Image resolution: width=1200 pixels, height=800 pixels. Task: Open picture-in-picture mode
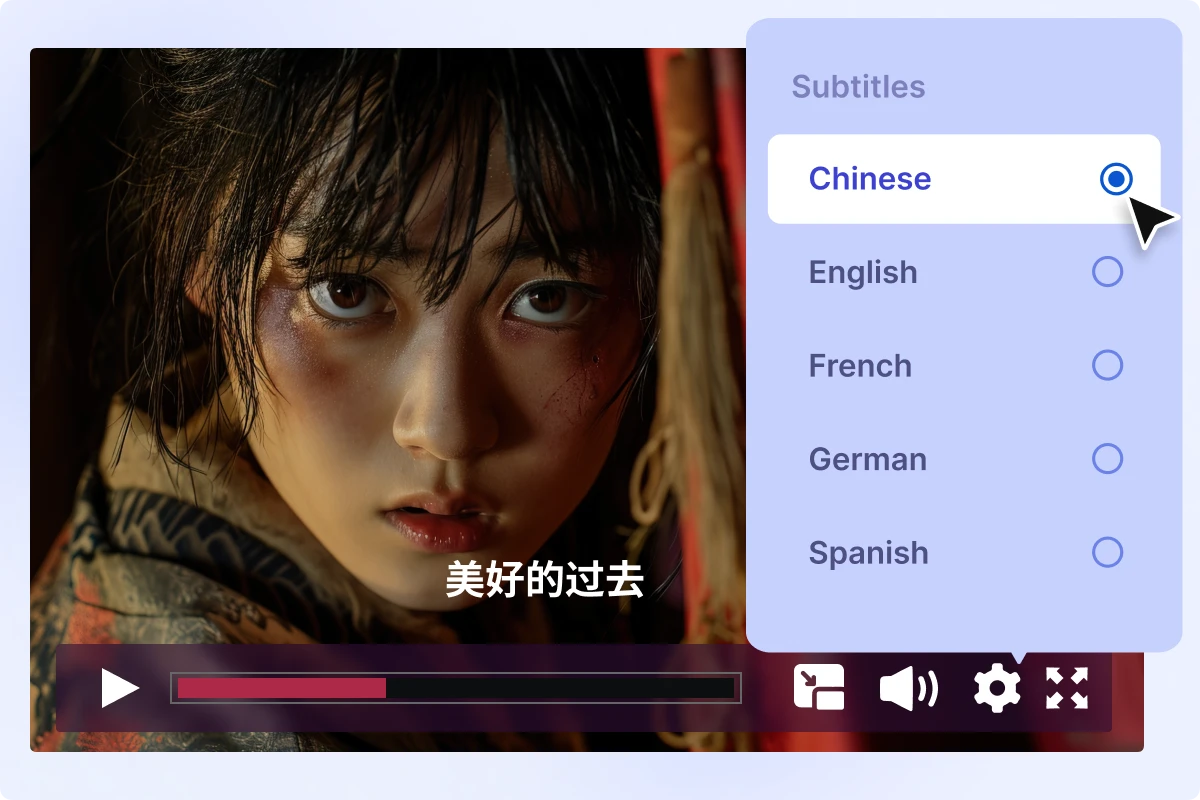(819, 688)
